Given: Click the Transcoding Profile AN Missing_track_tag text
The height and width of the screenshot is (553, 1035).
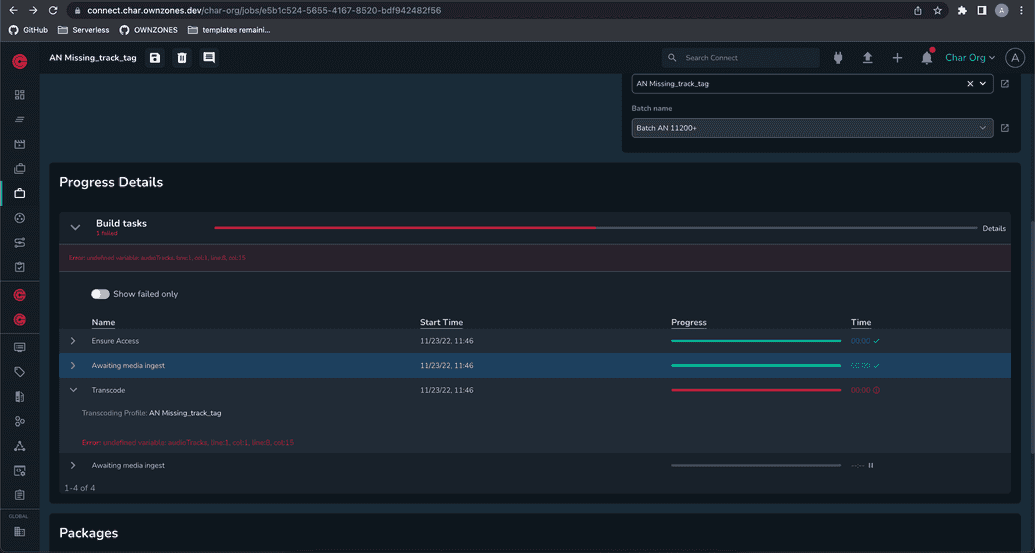Looking at the screenshot, I should [x=151, y=413].
